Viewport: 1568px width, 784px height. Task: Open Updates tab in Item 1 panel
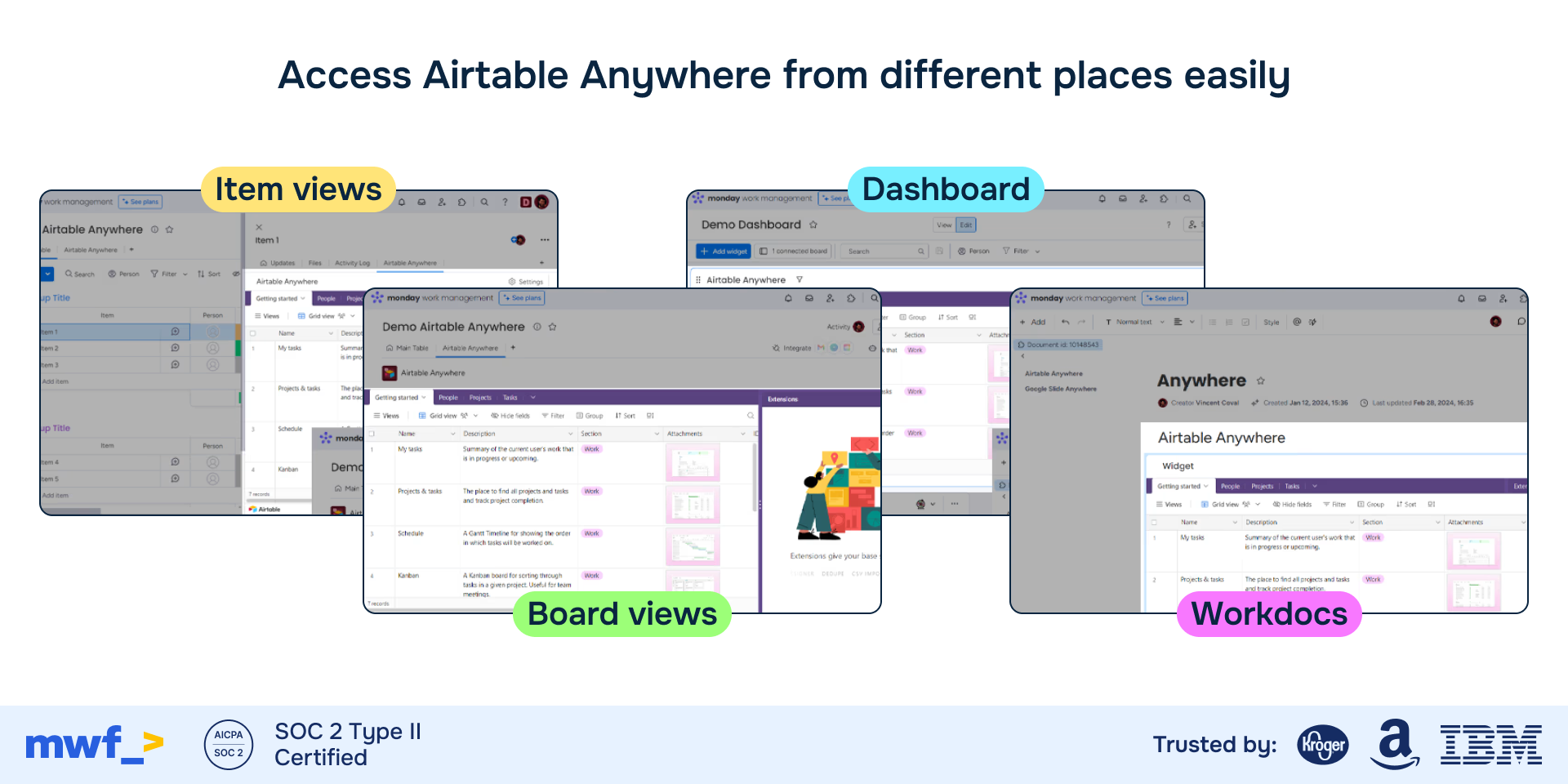[x=278, y=263]
